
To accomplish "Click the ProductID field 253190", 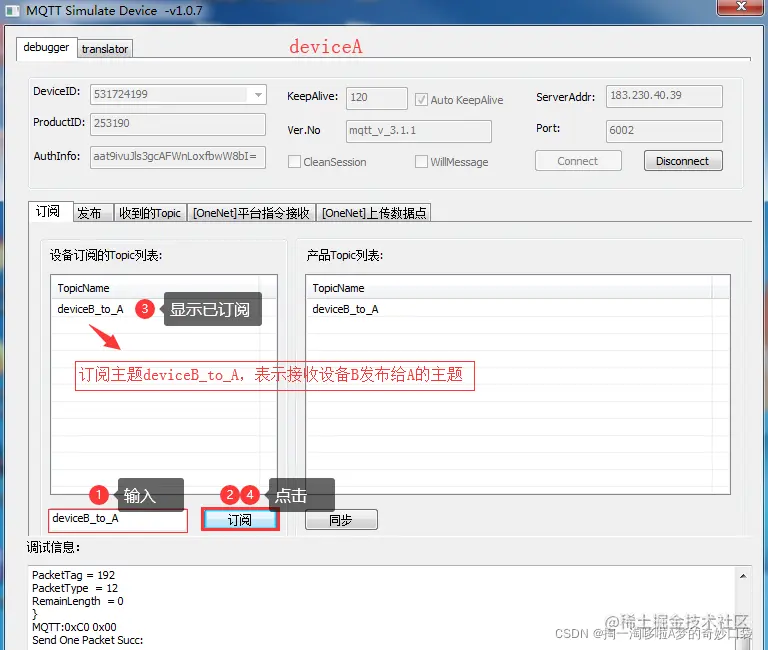I will [178, 124].
